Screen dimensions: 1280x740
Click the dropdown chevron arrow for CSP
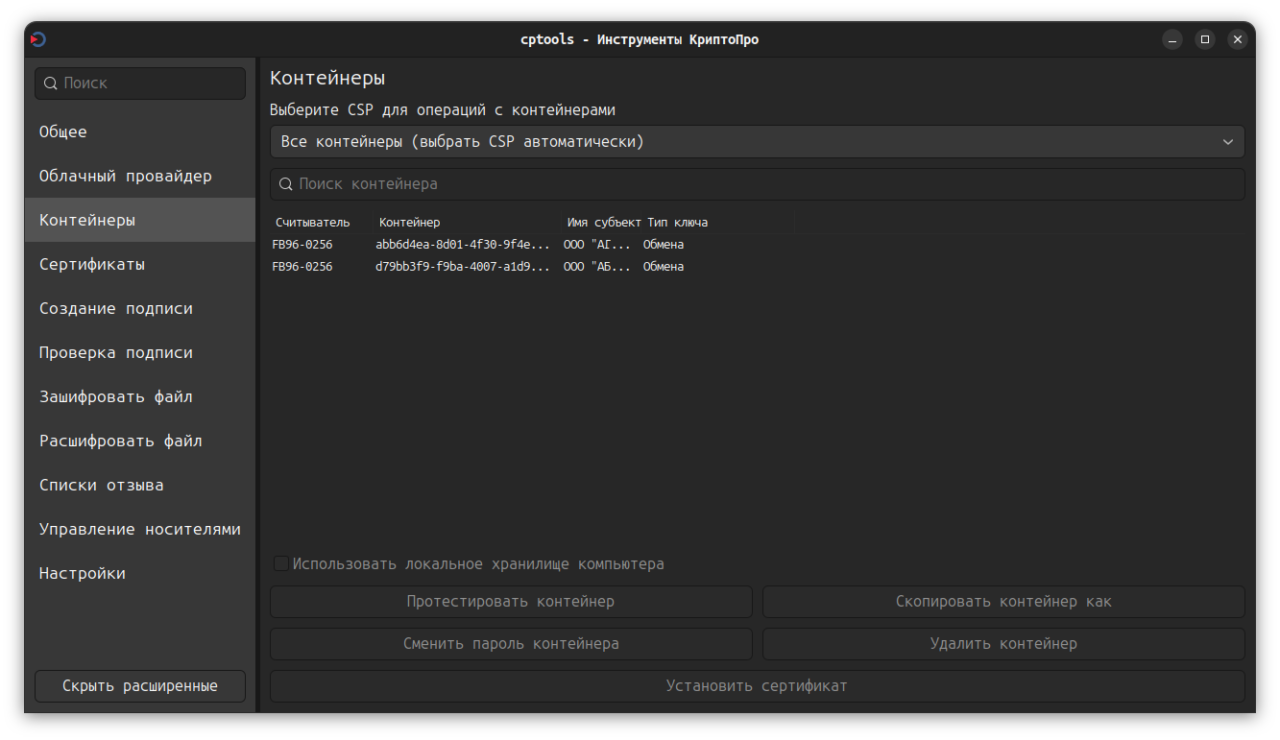tap(1228, 142)
